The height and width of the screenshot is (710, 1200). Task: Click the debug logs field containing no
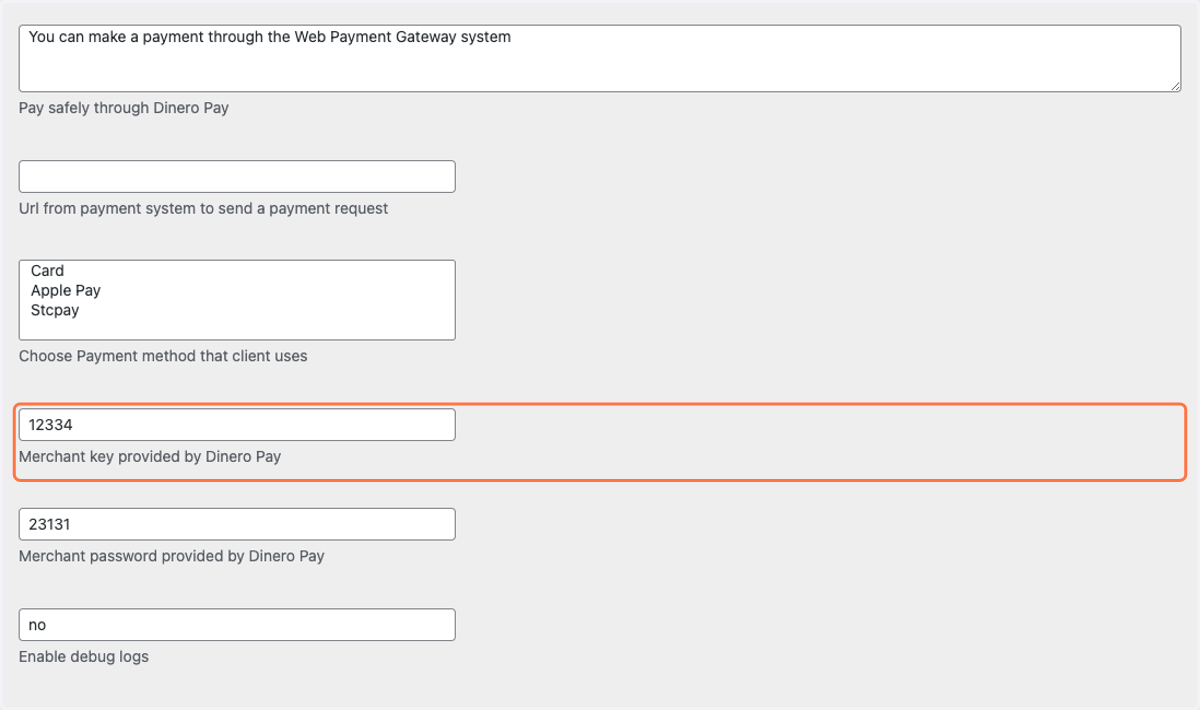click(x=237, y=625)
